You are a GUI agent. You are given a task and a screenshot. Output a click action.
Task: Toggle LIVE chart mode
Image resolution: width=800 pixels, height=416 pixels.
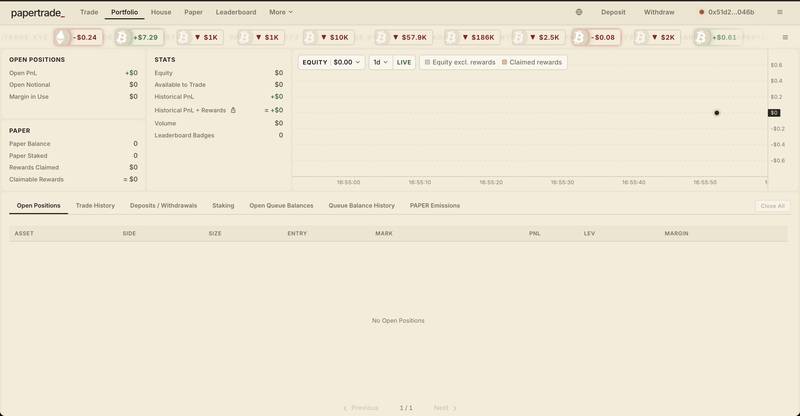[404, 62]
